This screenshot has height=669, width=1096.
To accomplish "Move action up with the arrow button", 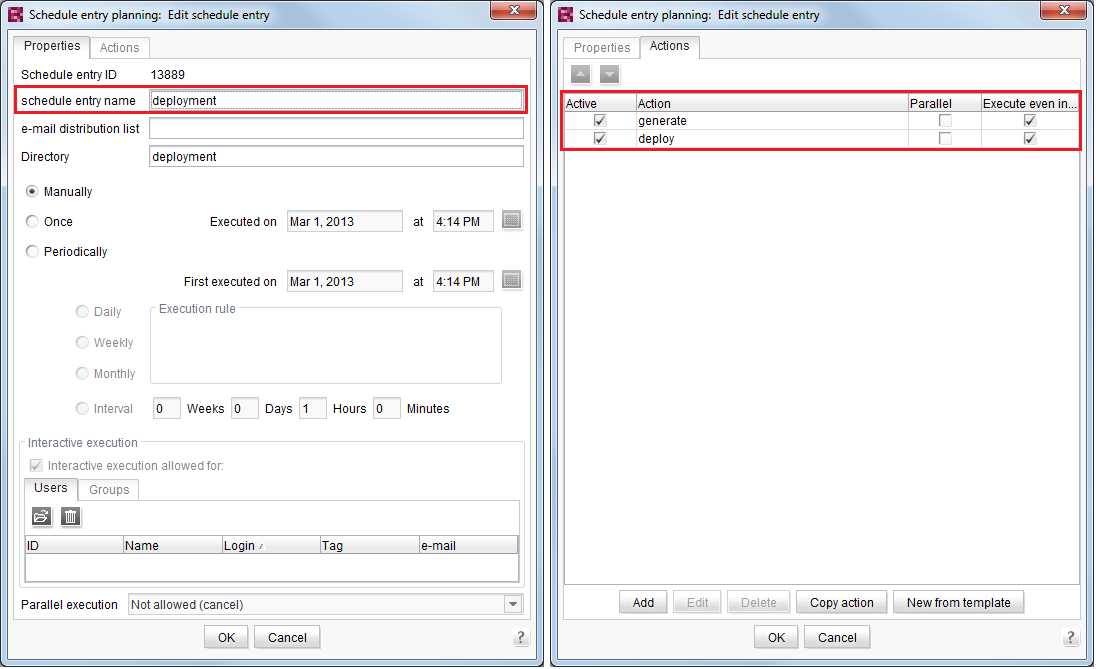I will 580,74.
